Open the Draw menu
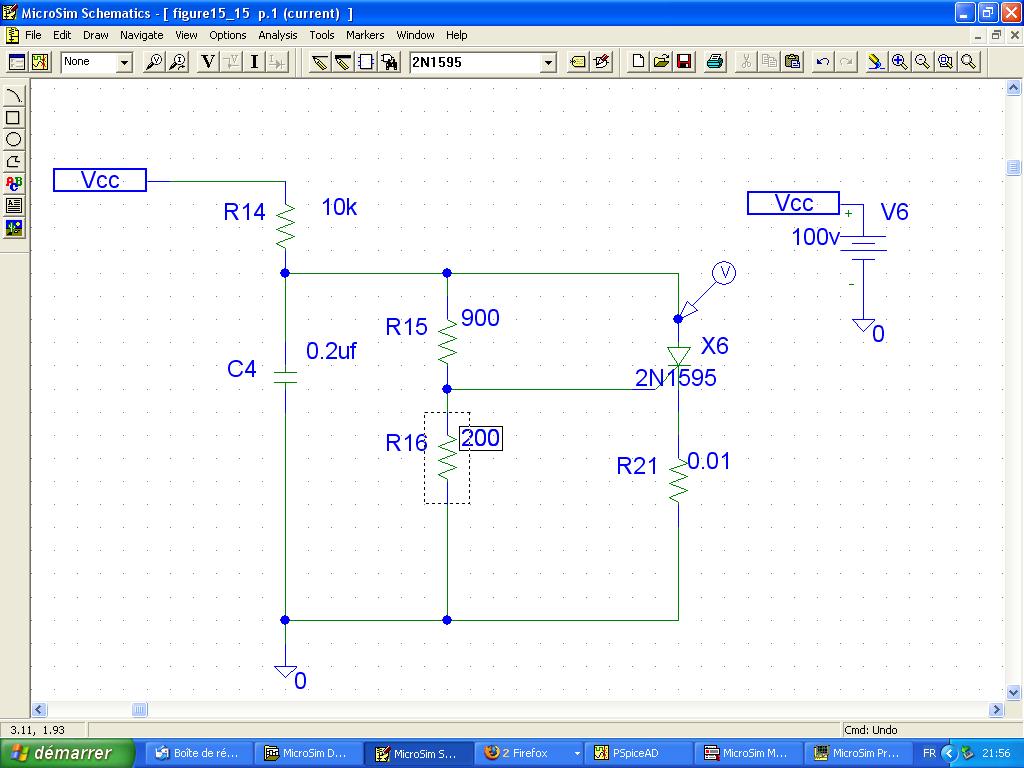This screenshot has width=1024, height=768. click(95, 35)
